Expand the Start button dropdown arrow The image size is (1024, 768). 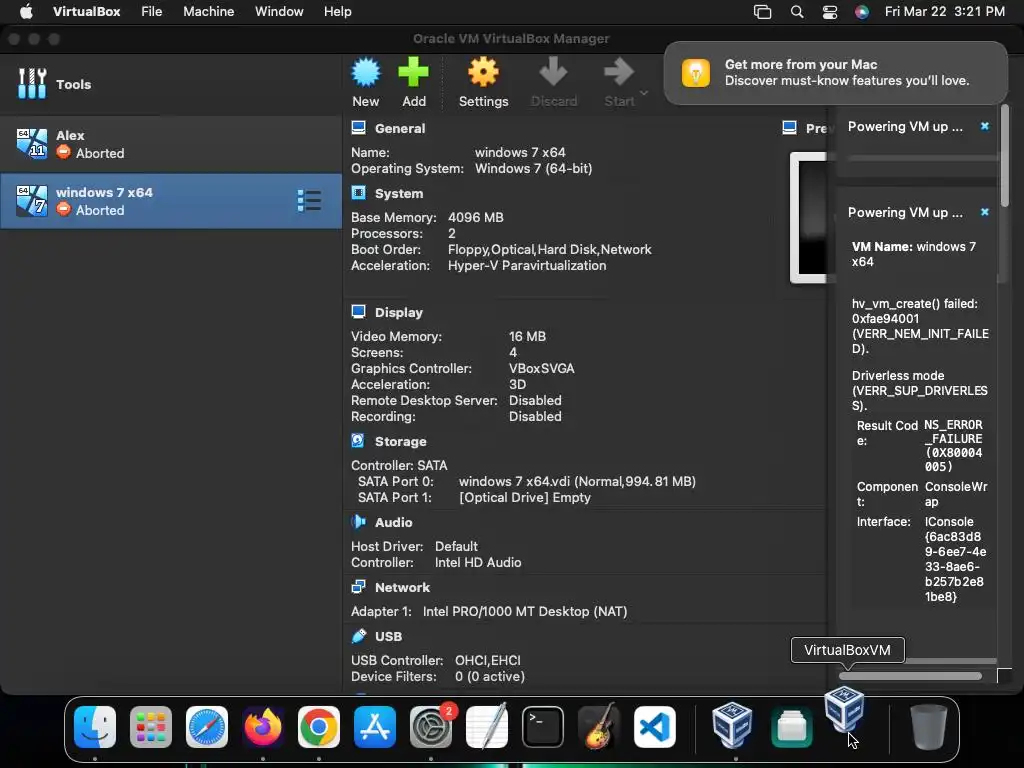(644, 93)
